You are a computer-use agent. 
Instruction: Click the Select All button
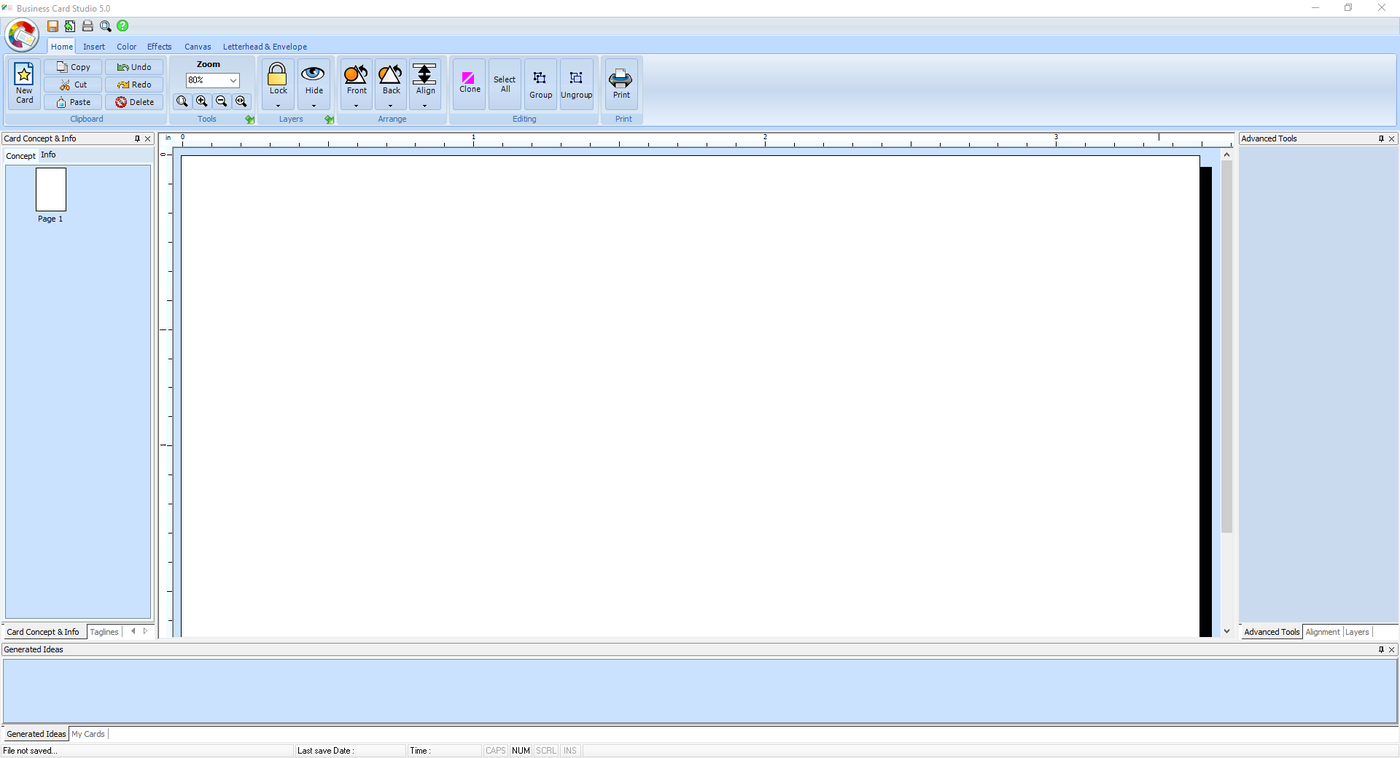pos(505,84)
